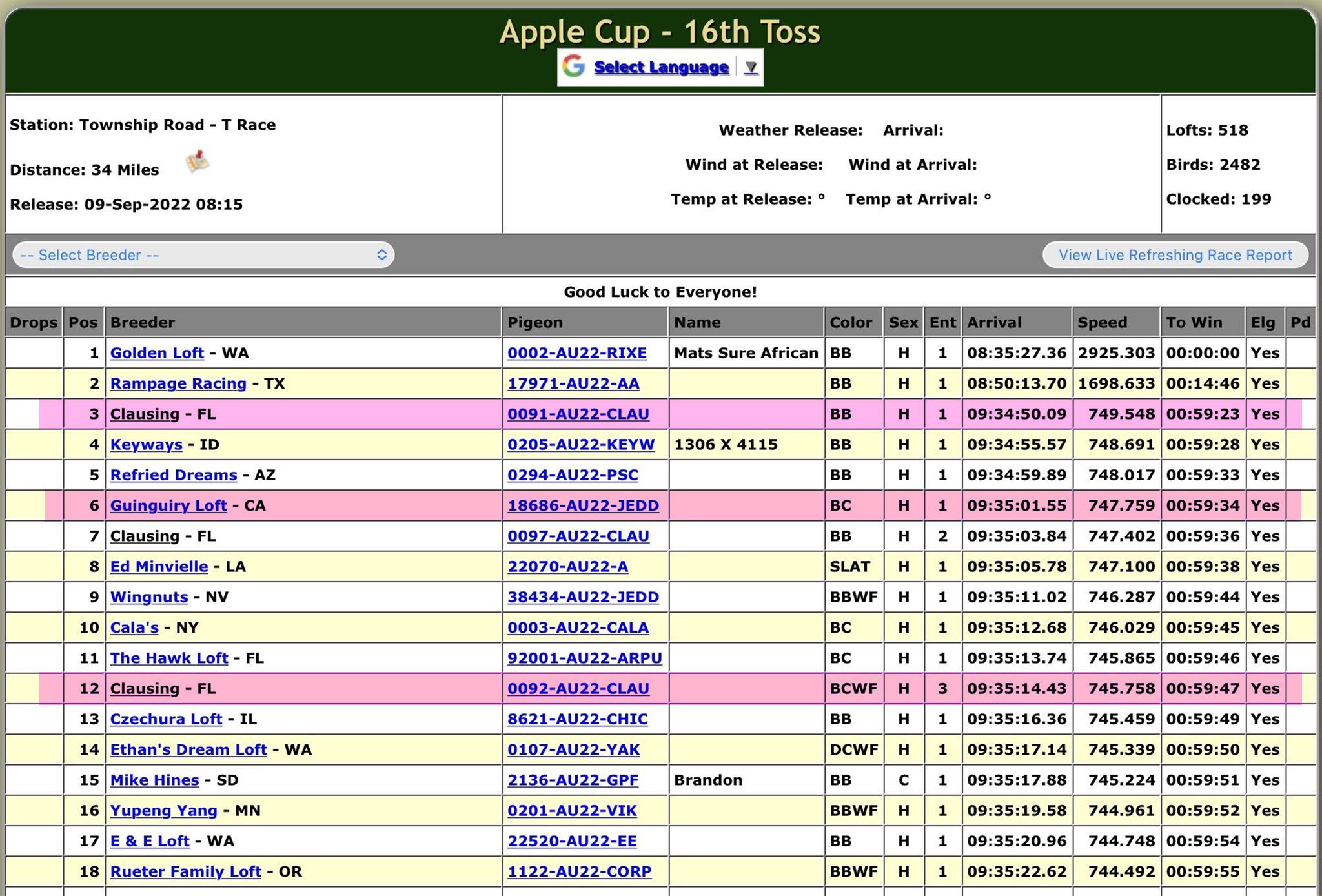
Task: Click Clausing breeder link in position 3
Action: click(x=145, y=414)
